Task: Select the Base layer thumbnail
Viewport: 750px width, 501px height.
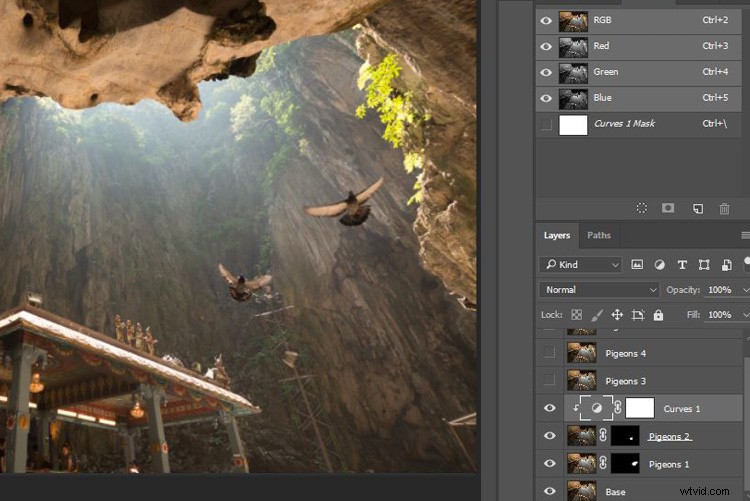Action: point(582,491)
